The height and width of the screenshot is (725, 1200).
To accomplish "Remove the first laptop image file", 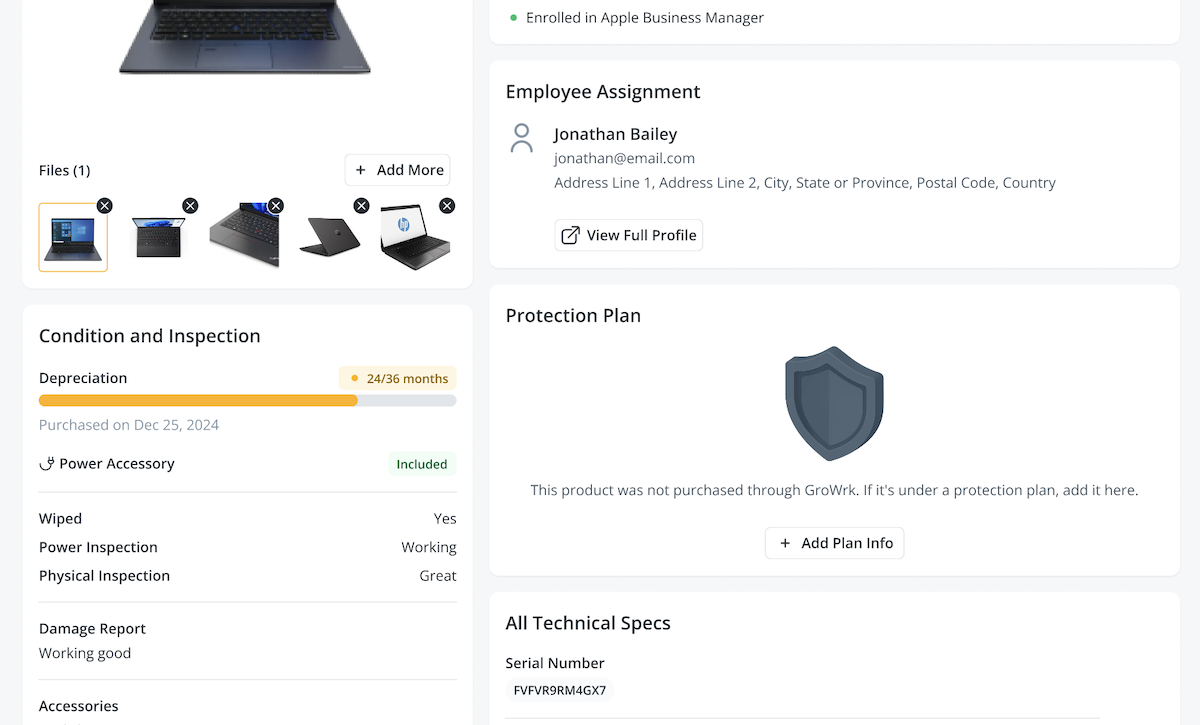I will click(104, 205).
